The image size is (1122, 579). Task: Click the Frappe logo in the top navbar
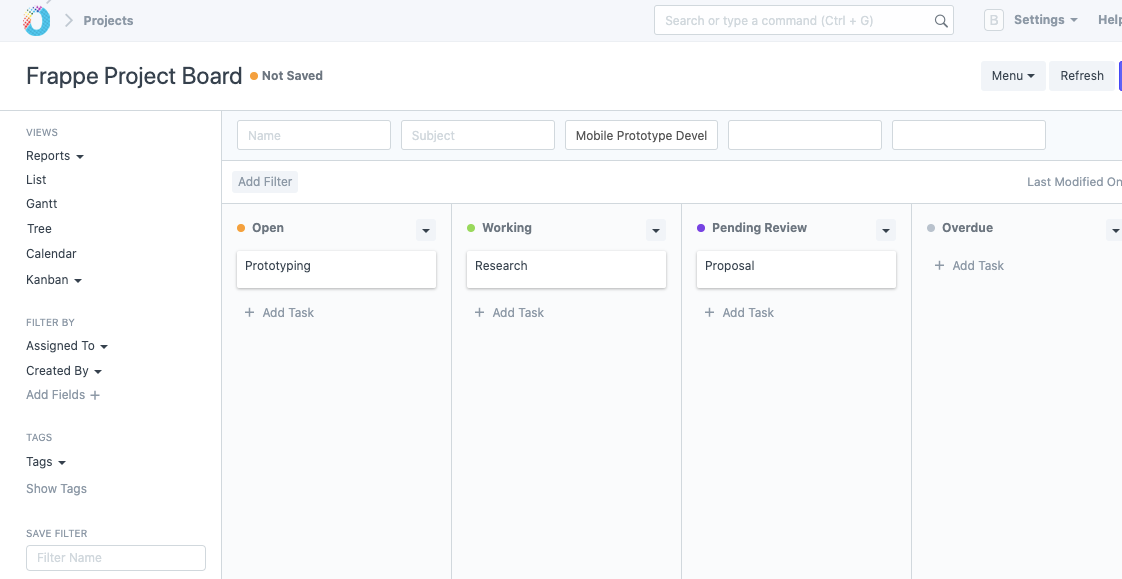point(34,19)
